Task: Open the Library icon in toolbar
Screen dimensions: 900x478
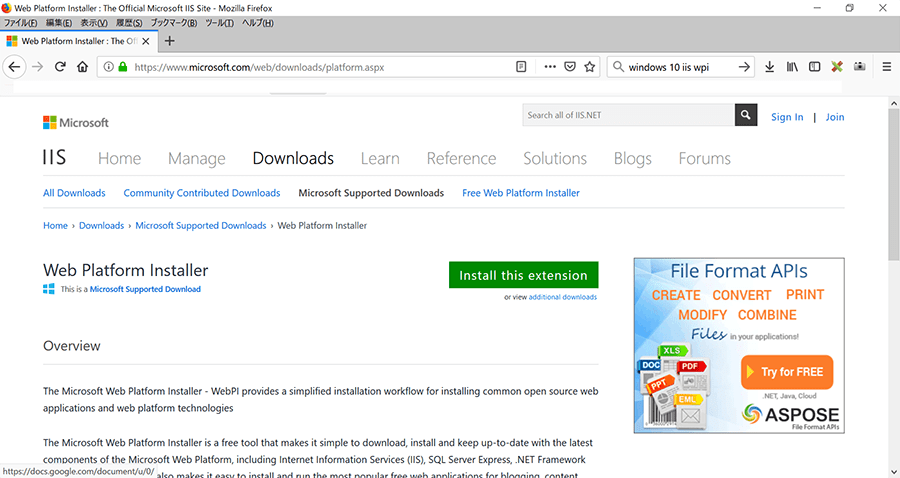Action: 792,67
